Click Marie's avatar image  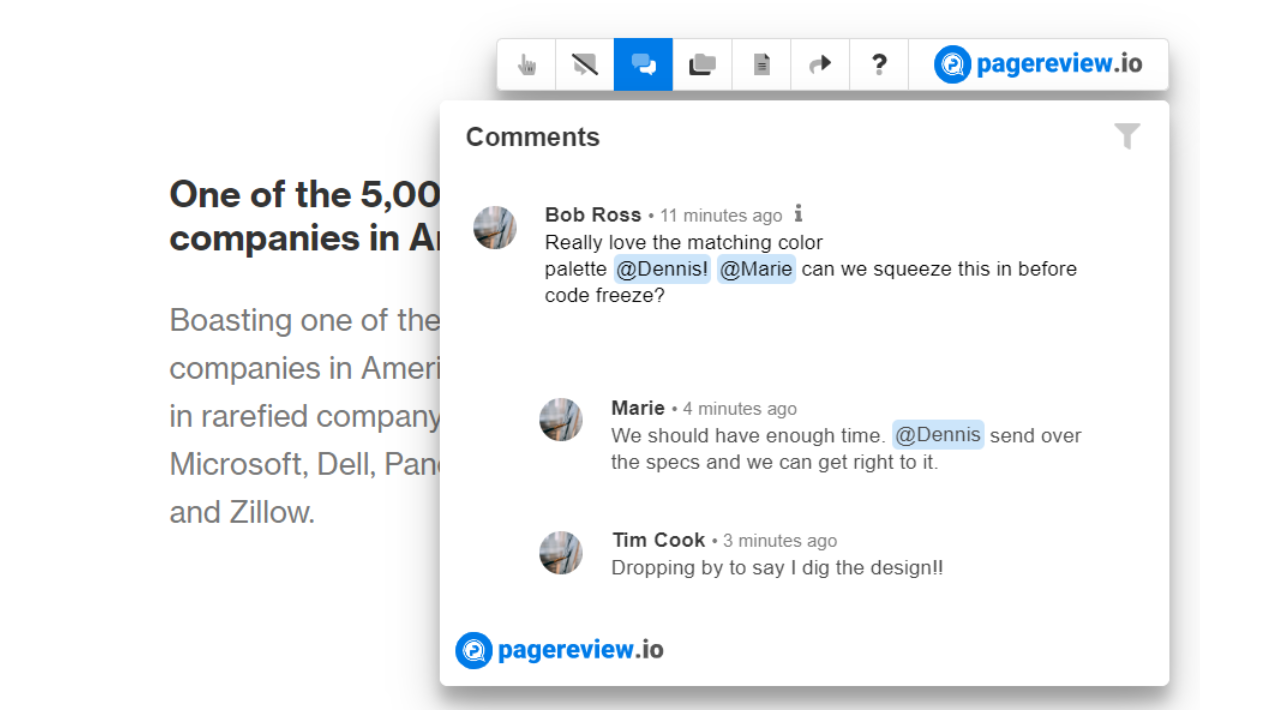point(561,420)
